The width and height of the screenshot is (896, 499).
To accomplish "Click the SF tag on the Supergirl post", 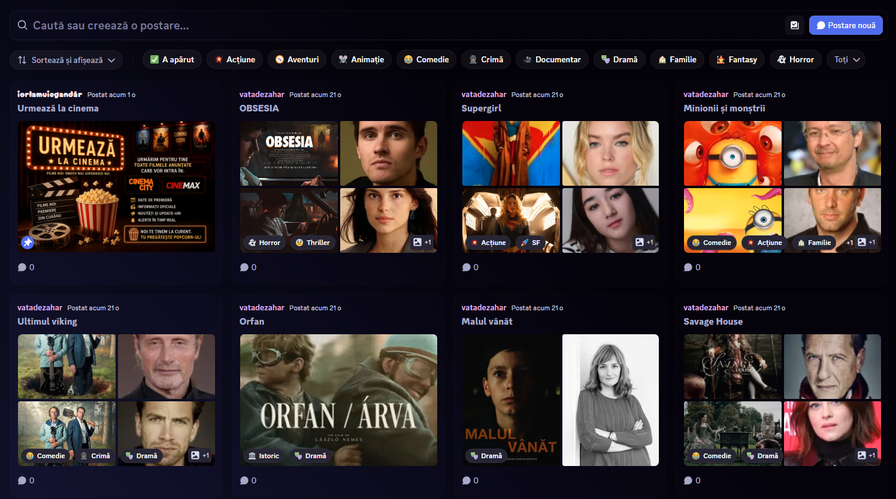I will 530,242.
